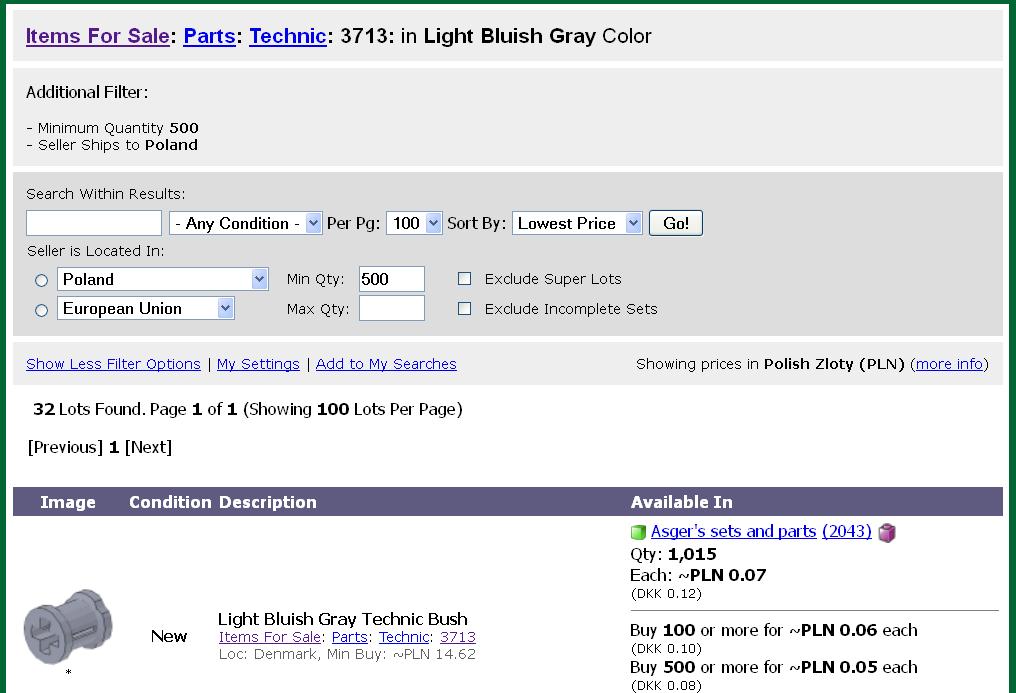Open the Sort By Lowest Price dropdown

click(577, 223)
